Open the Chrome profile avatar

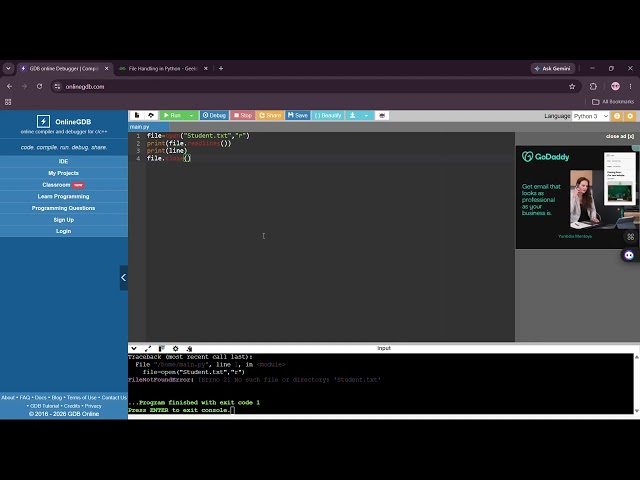tap(615, 86)
